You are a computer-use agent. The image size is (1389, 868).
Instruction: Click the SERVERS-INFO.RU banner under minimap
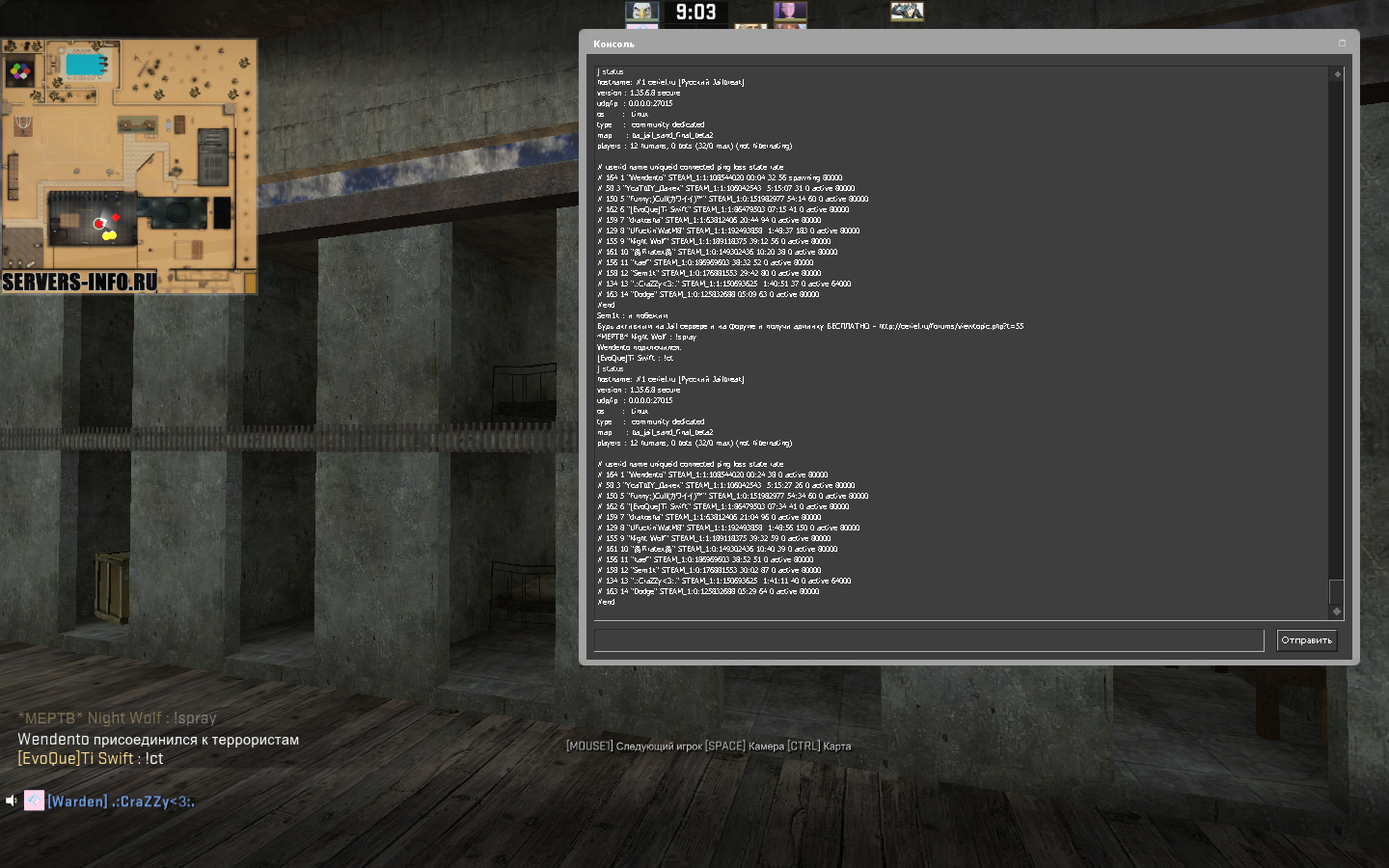tap(80, 282)
